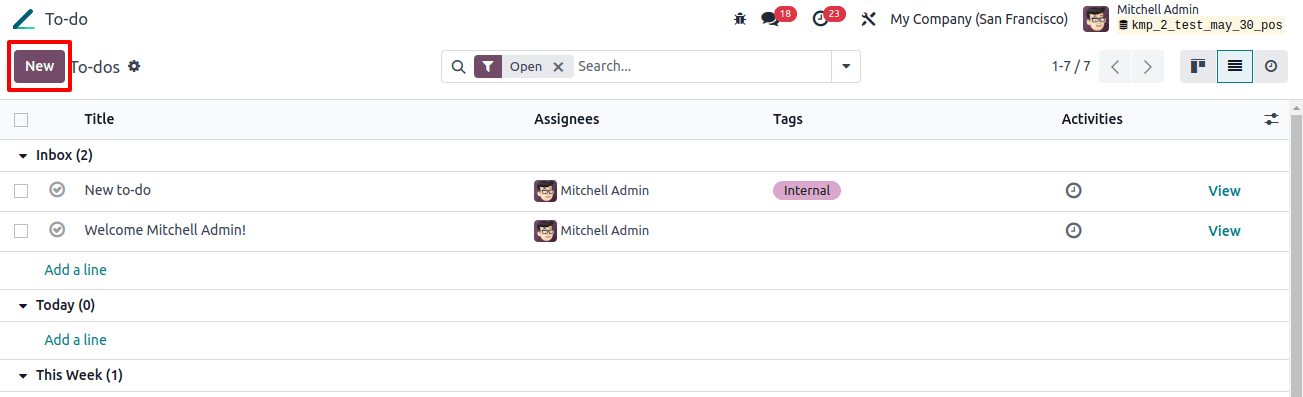This screenshot has width=1303, height=397.
Task: Tick the checkbox for Welcome Mitchell Admin row
Action: coord(21,231)
